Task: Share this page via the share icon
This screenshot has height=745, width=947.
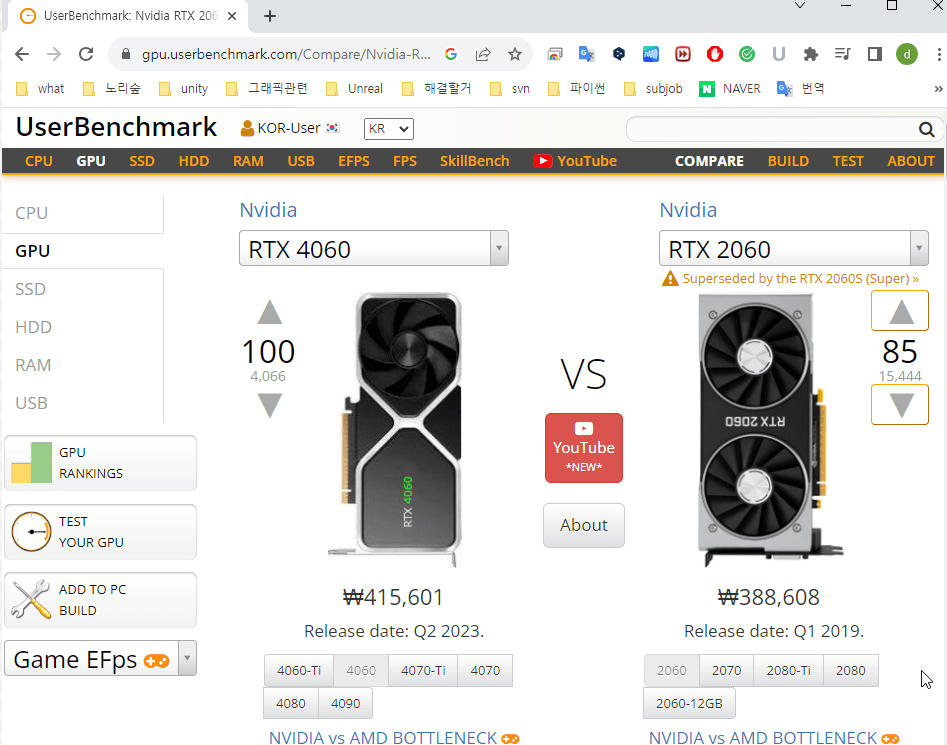Action: 483,54
